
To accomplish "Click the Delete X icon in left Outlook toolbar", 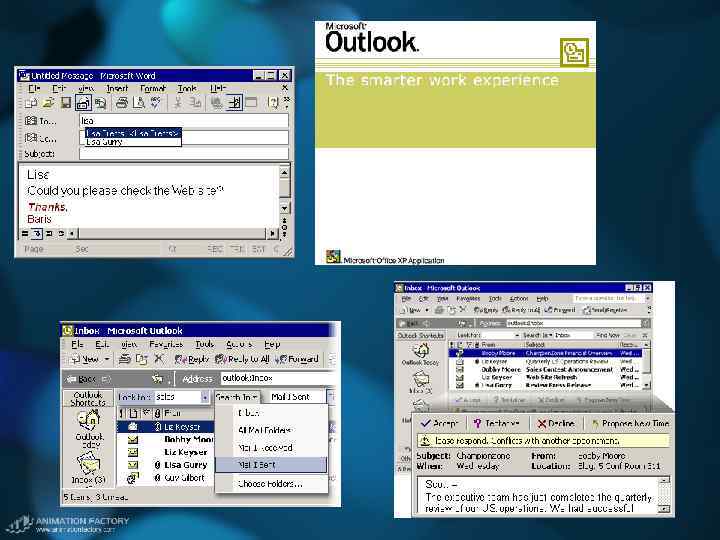I will 159,360.
